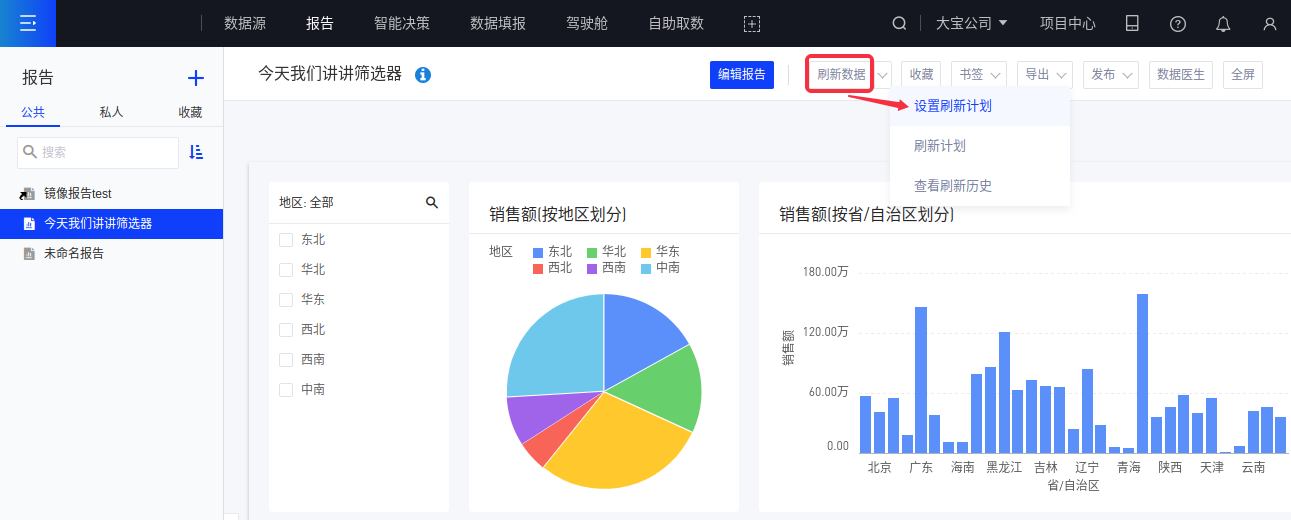
Task: Click the blue info icon beside report title
Action: coord(423,75)
